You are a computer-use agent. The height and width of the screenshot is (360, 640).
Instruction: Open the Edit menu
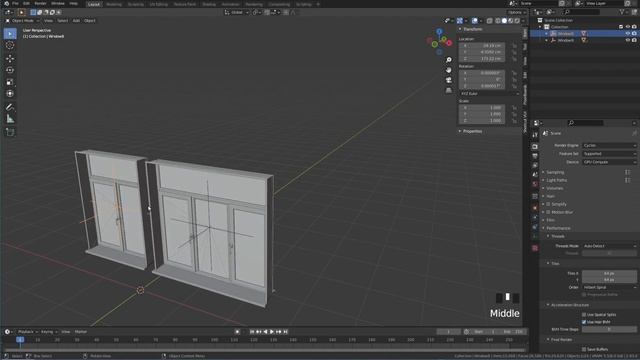pyautogui.click(x=26, y=4)
